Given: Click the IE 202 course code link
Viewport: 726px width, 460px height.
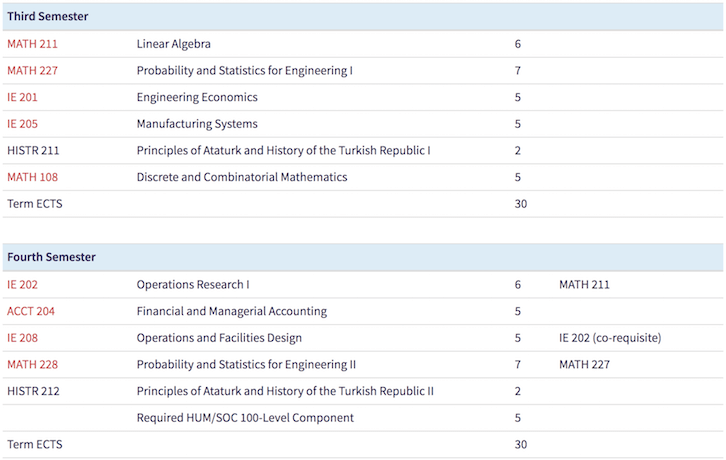Looking at the screenshot, I should [23, 285].
